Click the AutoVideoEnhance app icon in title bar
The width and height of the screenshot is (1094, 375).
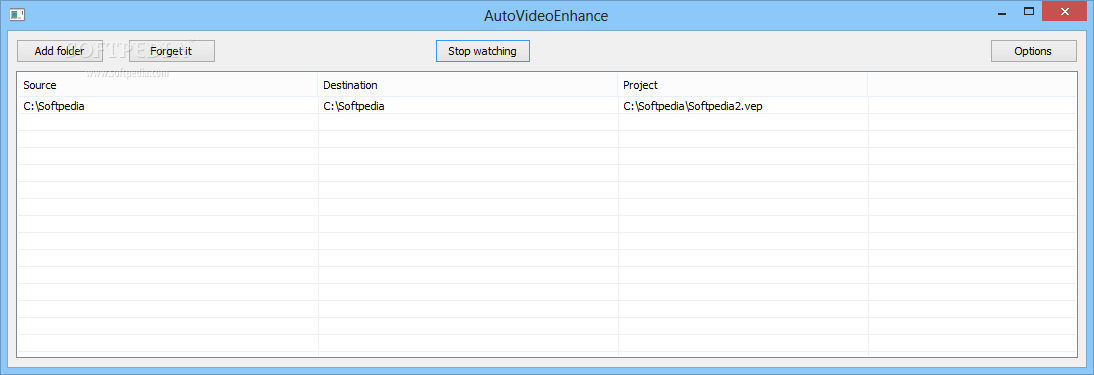(x=17, y=14)
